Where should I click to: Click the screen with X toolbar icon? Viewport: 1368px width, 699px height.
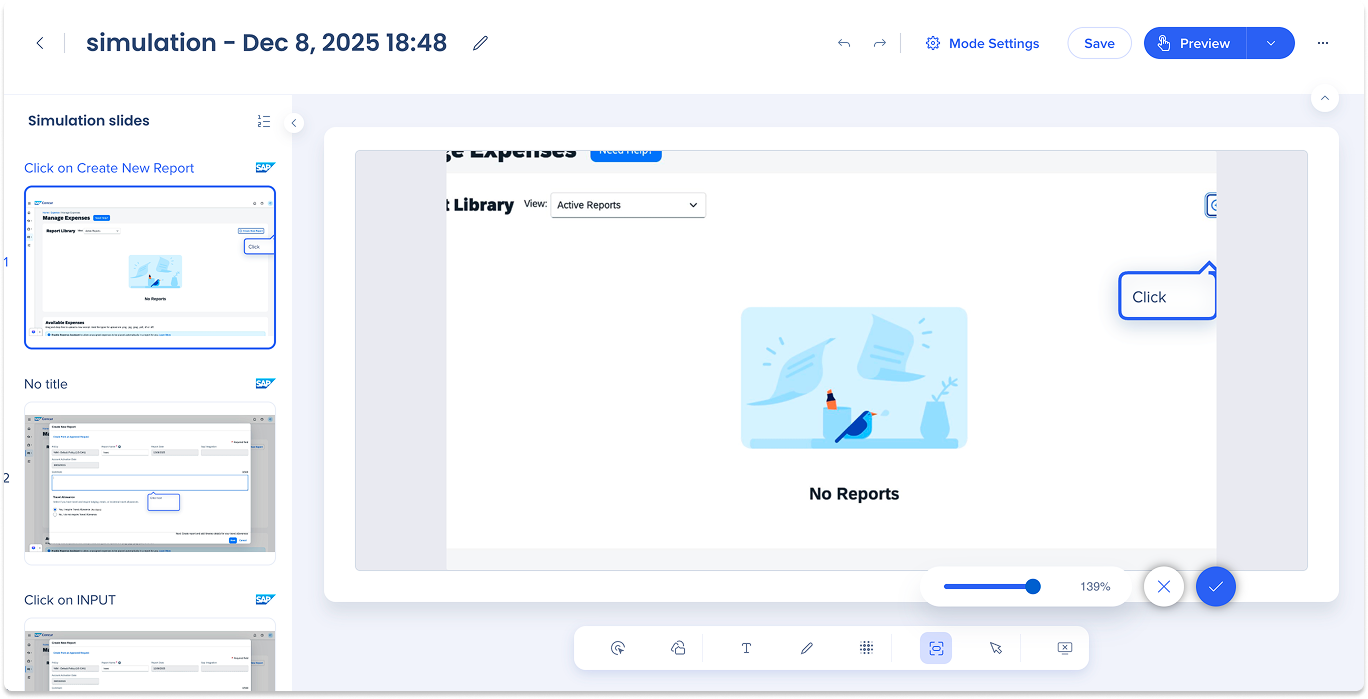[1064, 648]
